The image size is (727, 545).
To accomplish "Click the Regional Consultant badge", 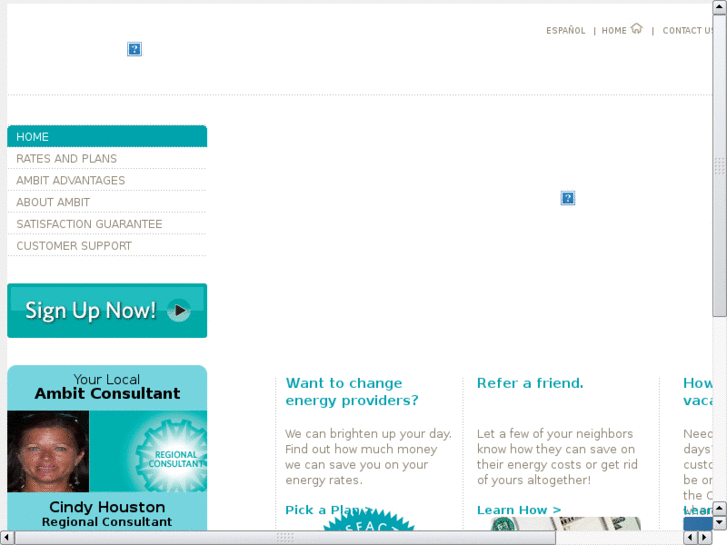I will [x=174, y=457].
